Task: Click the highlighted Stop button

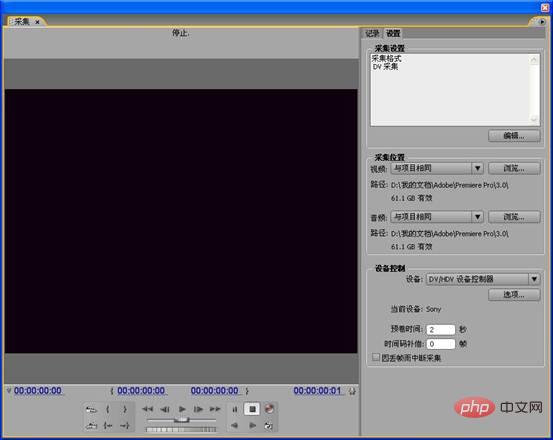Action: tap(252, 409)
